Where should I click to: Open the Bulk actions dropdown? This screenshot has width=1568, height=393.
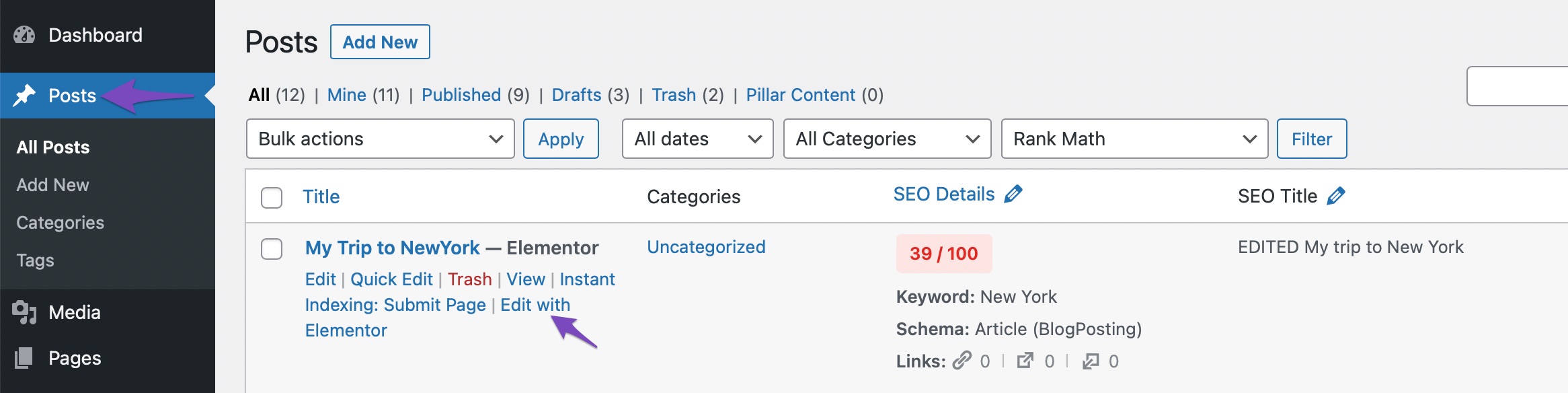(380, 139)
